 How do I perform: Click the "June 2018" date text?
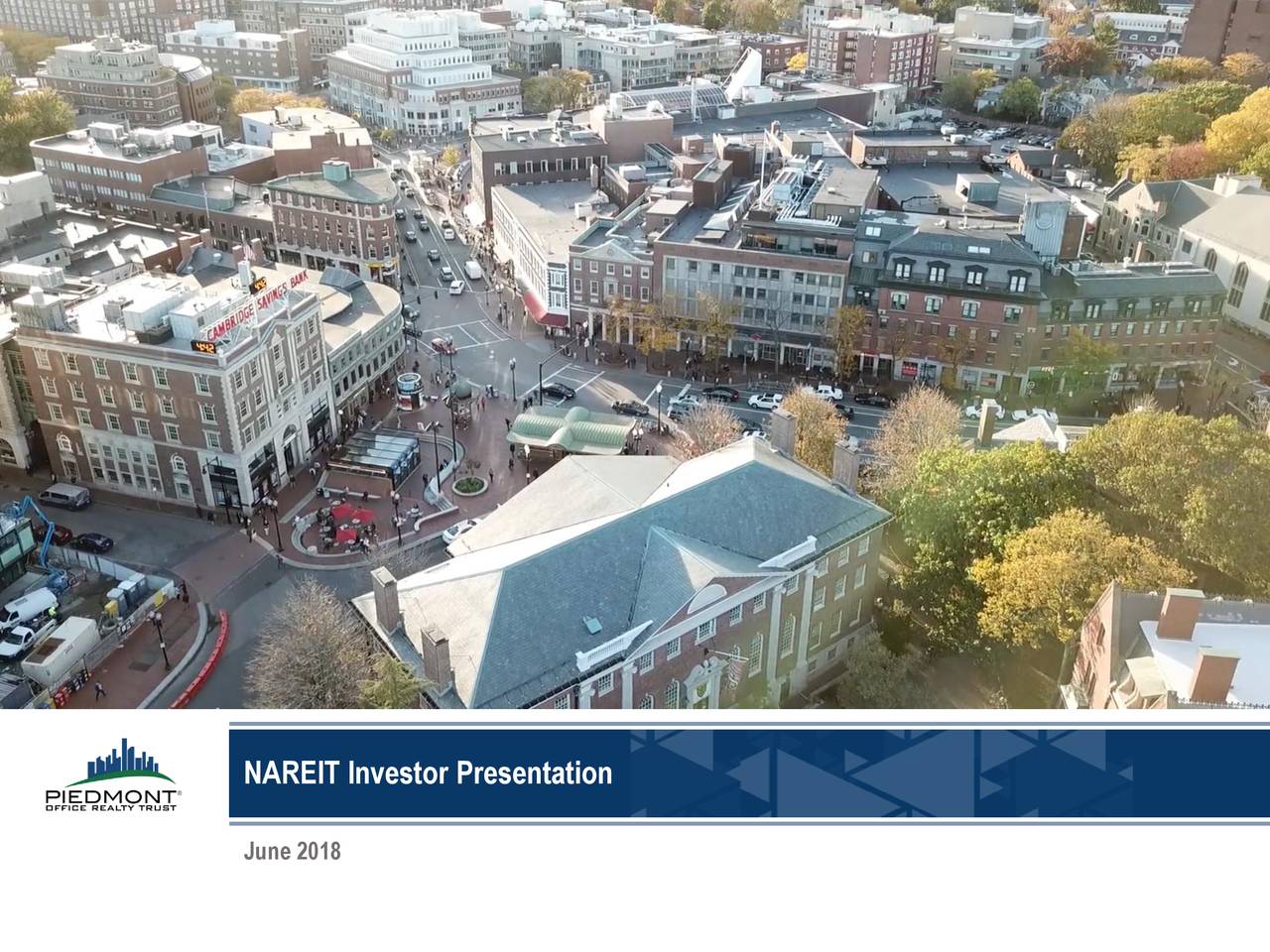[292, 851]
